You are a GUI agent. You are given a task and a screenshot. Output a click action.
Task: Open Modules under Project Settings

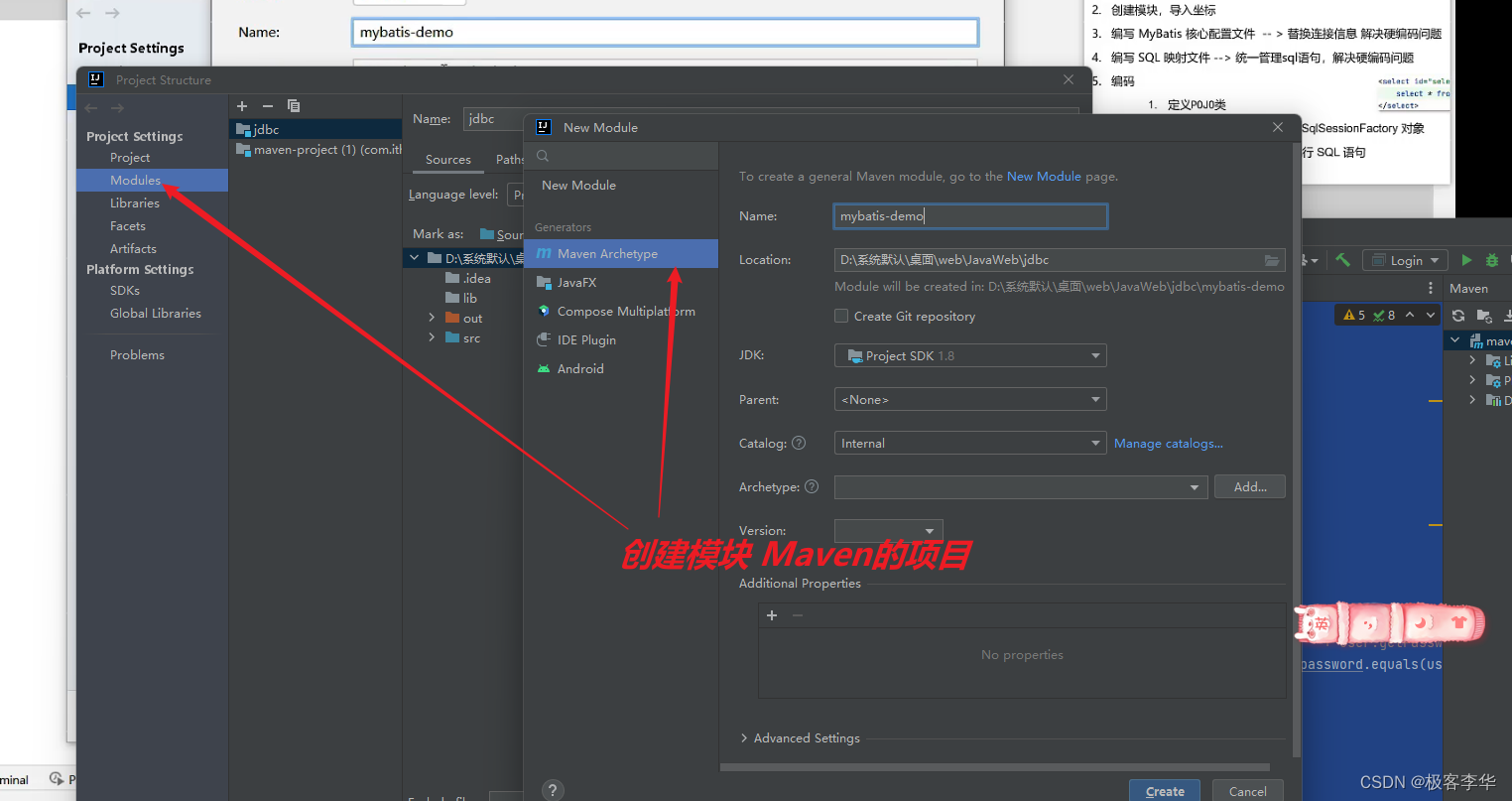(x=153, y=180)
